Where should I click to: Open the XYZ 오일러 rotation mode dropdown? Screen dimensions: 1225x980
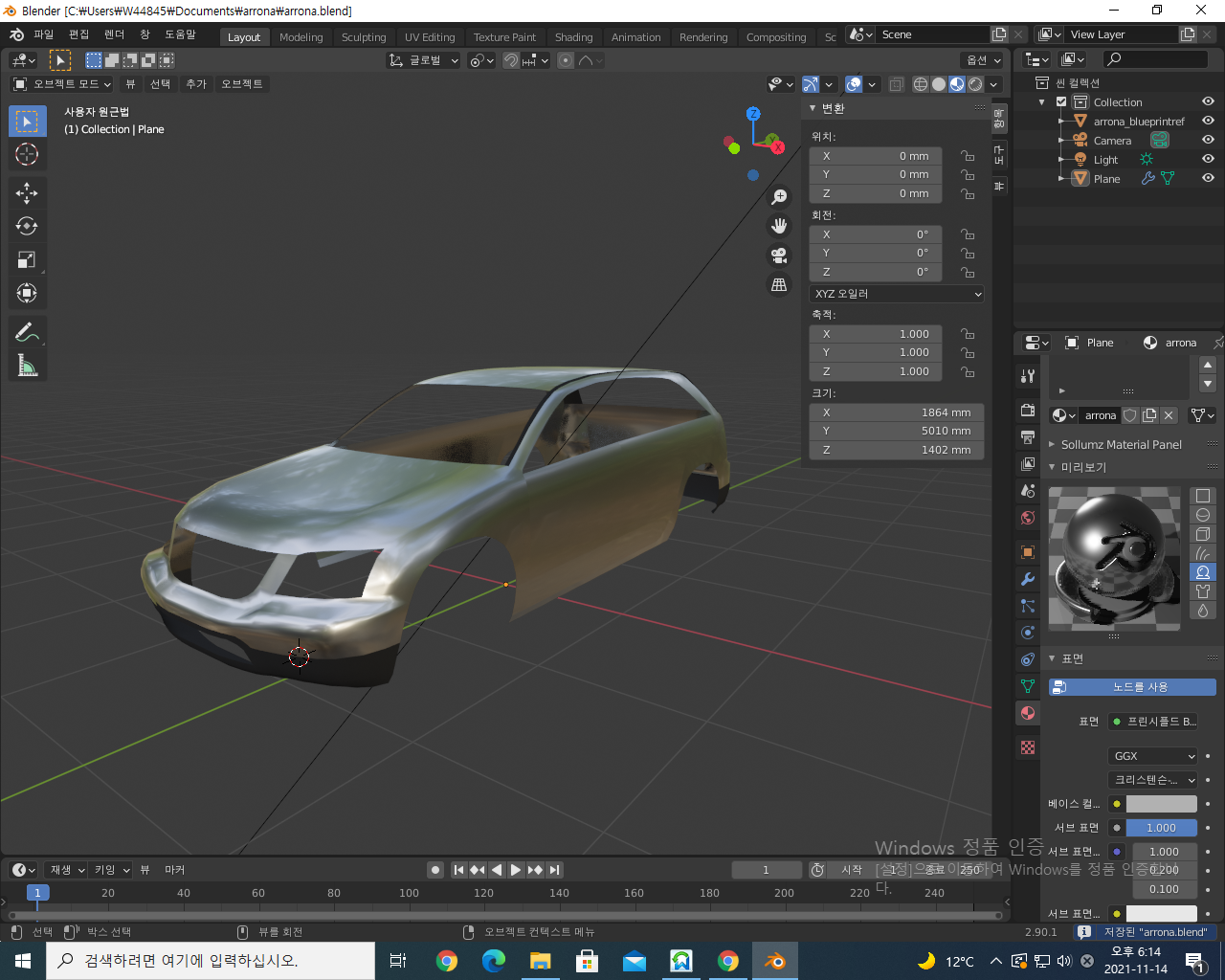[897, 294]
